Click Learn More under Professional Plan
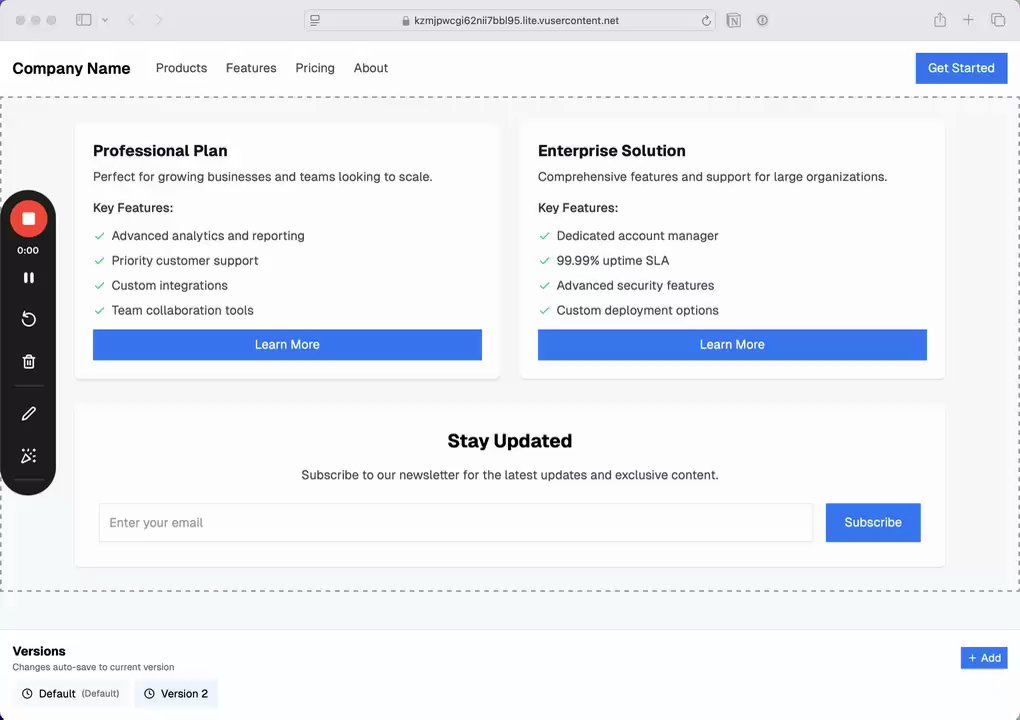 (287, 345)
